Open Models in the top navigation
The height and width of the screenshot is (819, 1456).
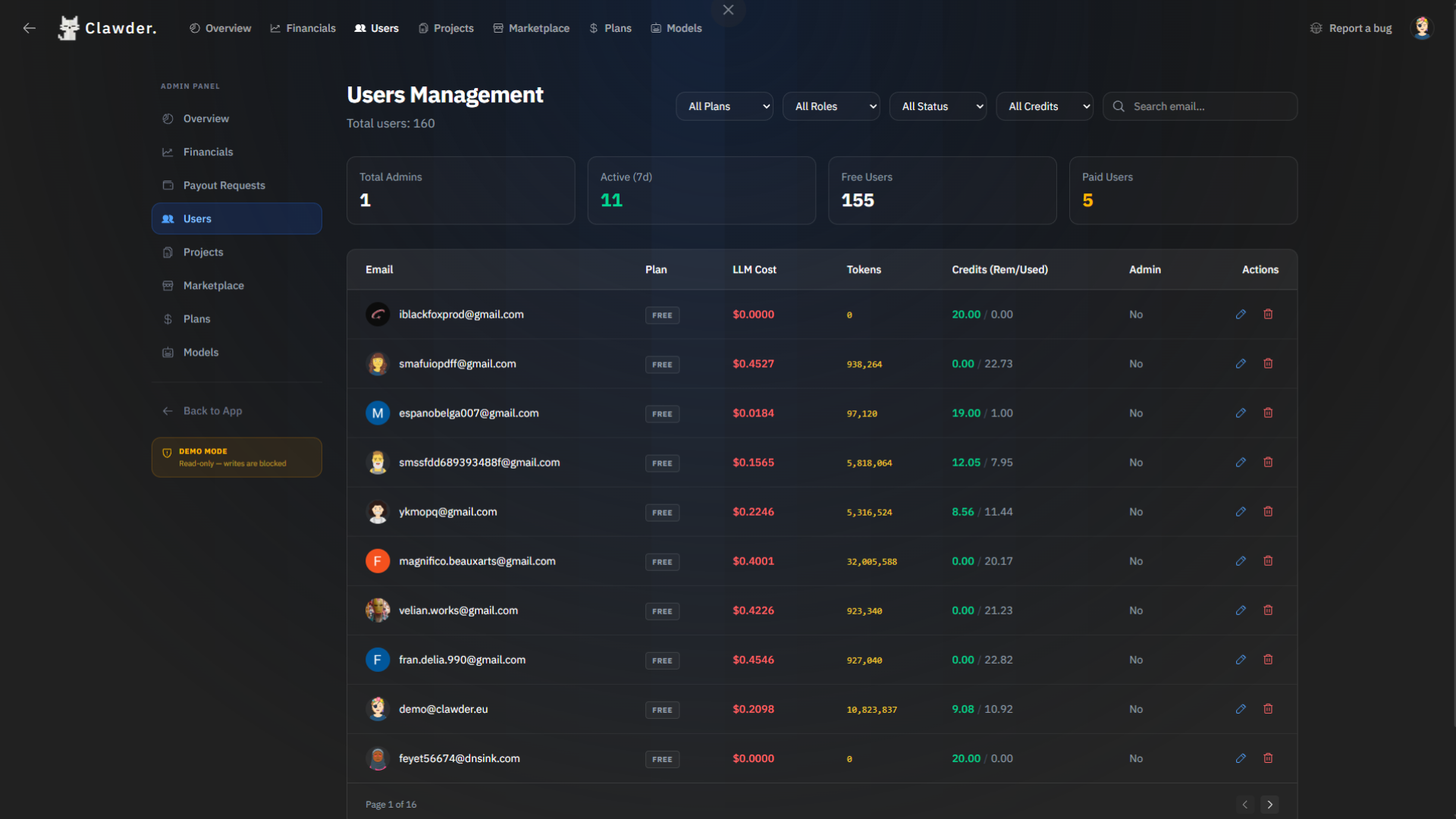pos(676,28)
